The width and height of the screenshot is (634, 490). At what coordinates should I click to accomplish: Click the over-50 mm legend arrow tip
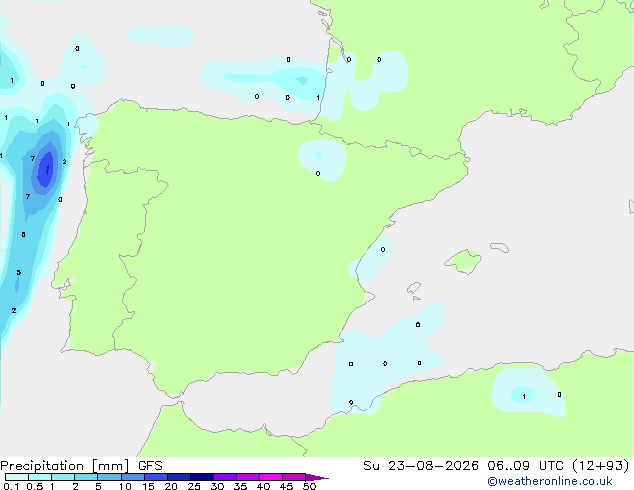pyautogui.click(x=317, y=477)
